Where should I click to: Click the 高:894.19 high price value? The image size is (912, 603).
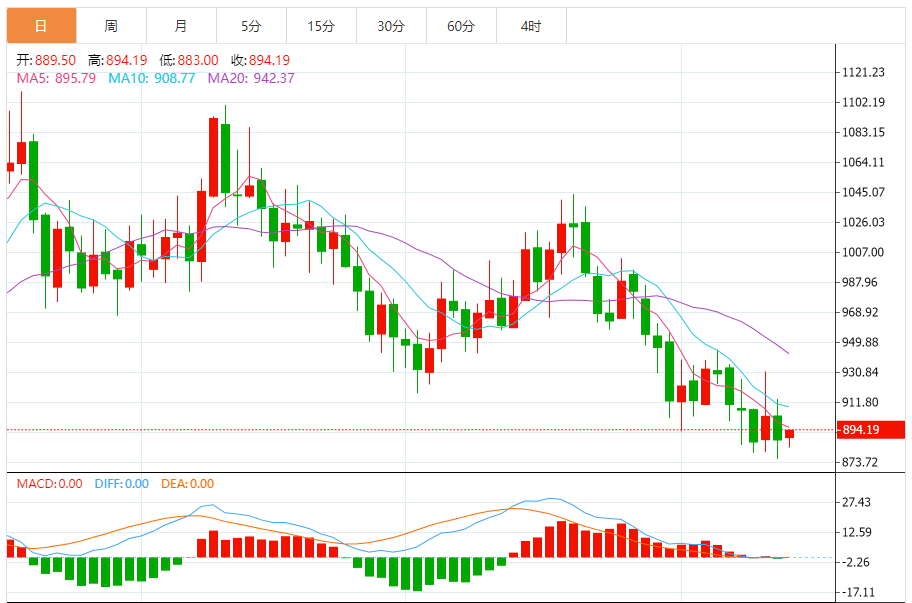(x=117, y=60)
